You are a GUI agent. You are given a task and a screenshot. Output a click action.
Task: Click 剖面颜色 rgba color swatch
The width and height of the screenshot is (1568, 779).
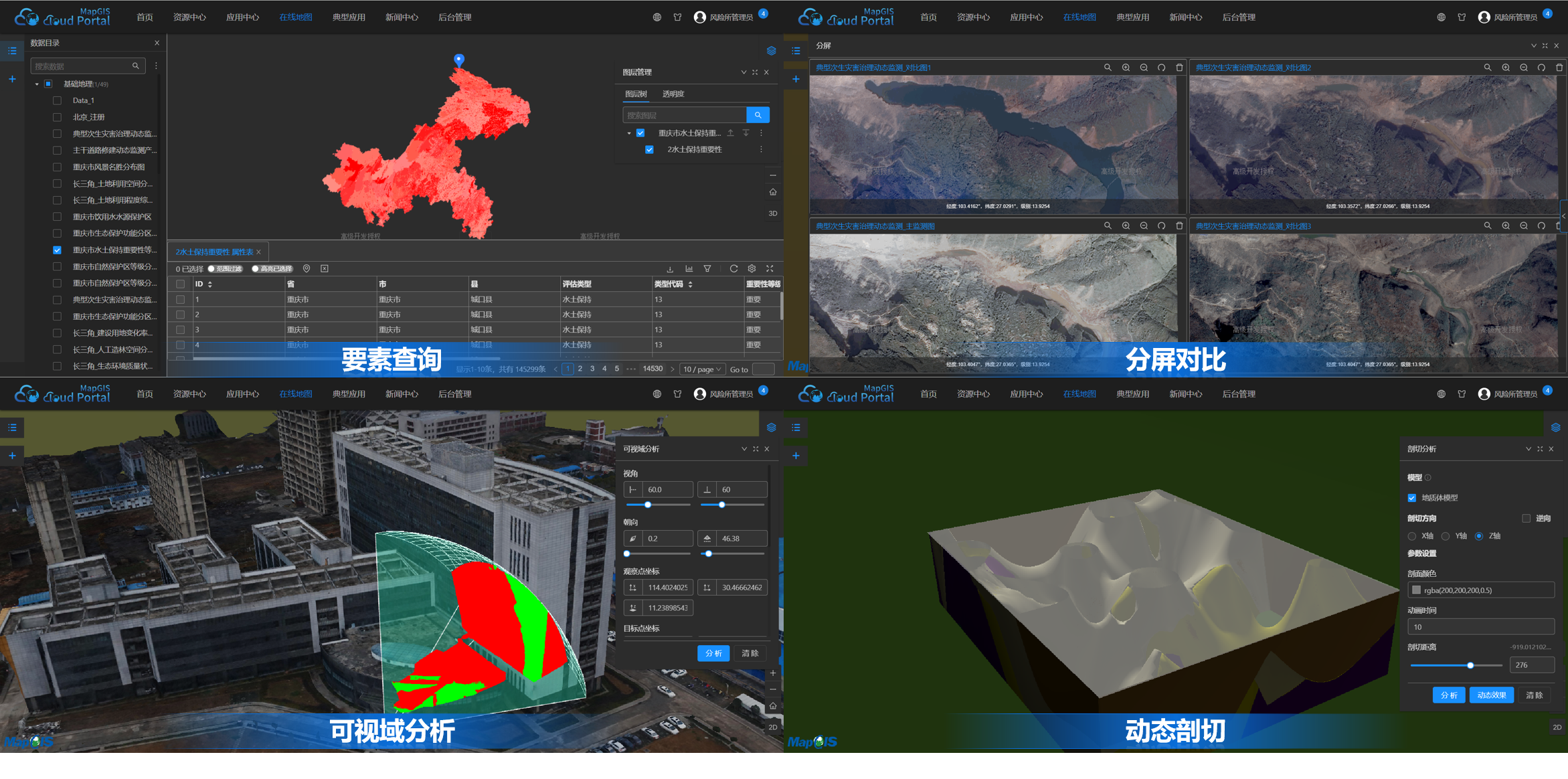click(x=1416, y=590)
